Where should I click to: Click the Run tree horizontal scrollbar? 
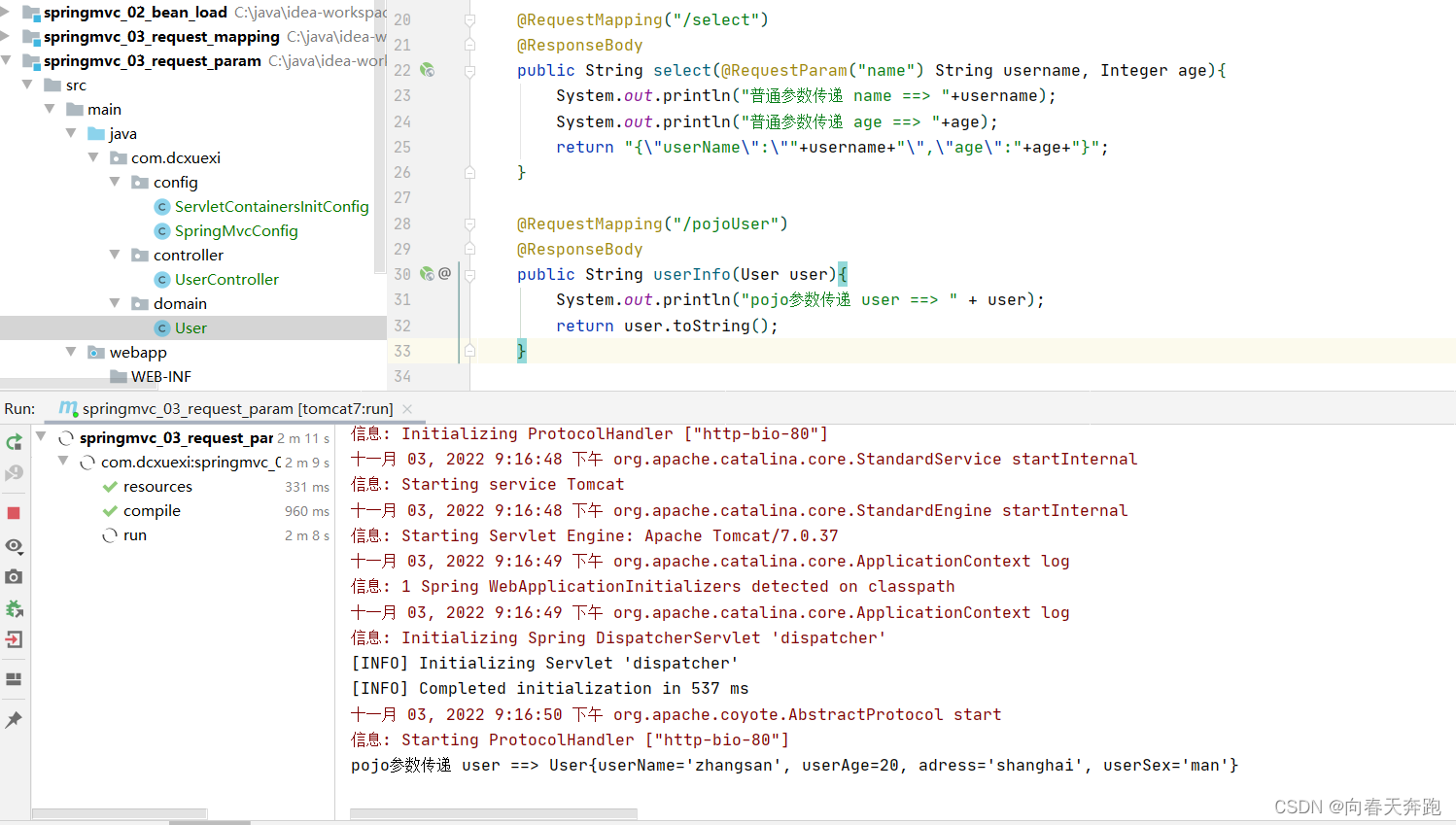pos(120,814)
